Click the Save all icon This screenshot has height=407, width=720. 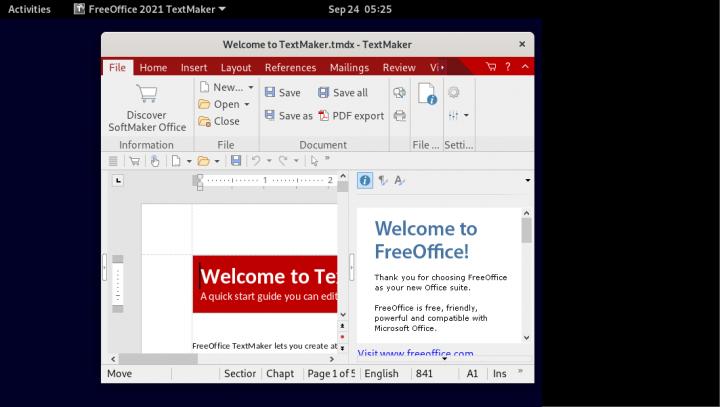coord(324,92)
